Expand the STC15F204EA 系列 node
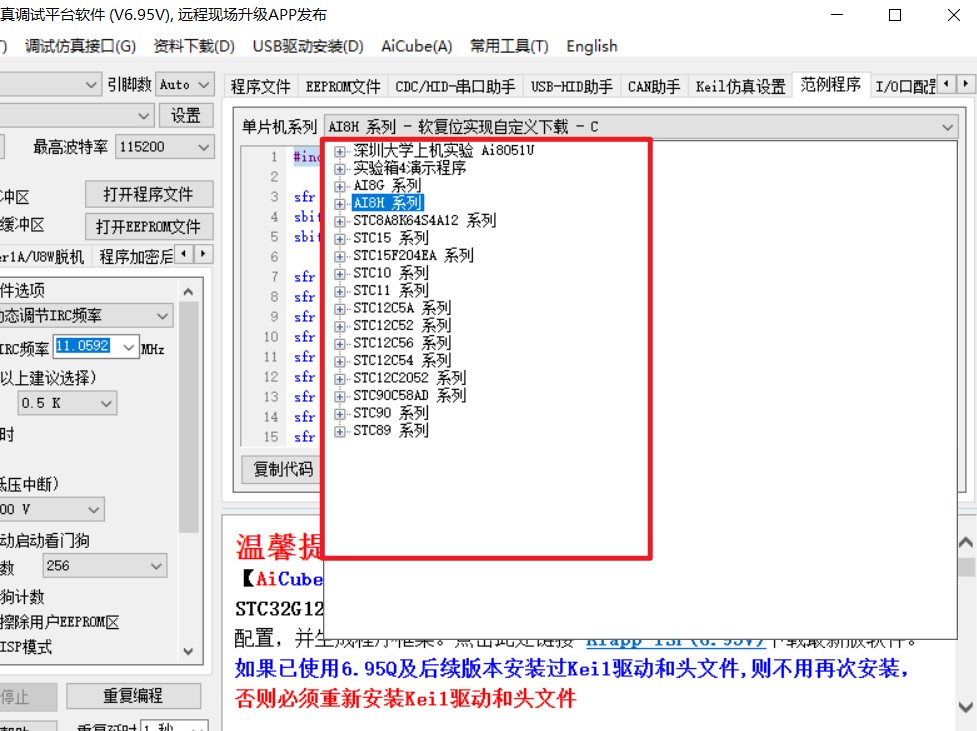This screenshot has width=977, height=731. (340, 256)
